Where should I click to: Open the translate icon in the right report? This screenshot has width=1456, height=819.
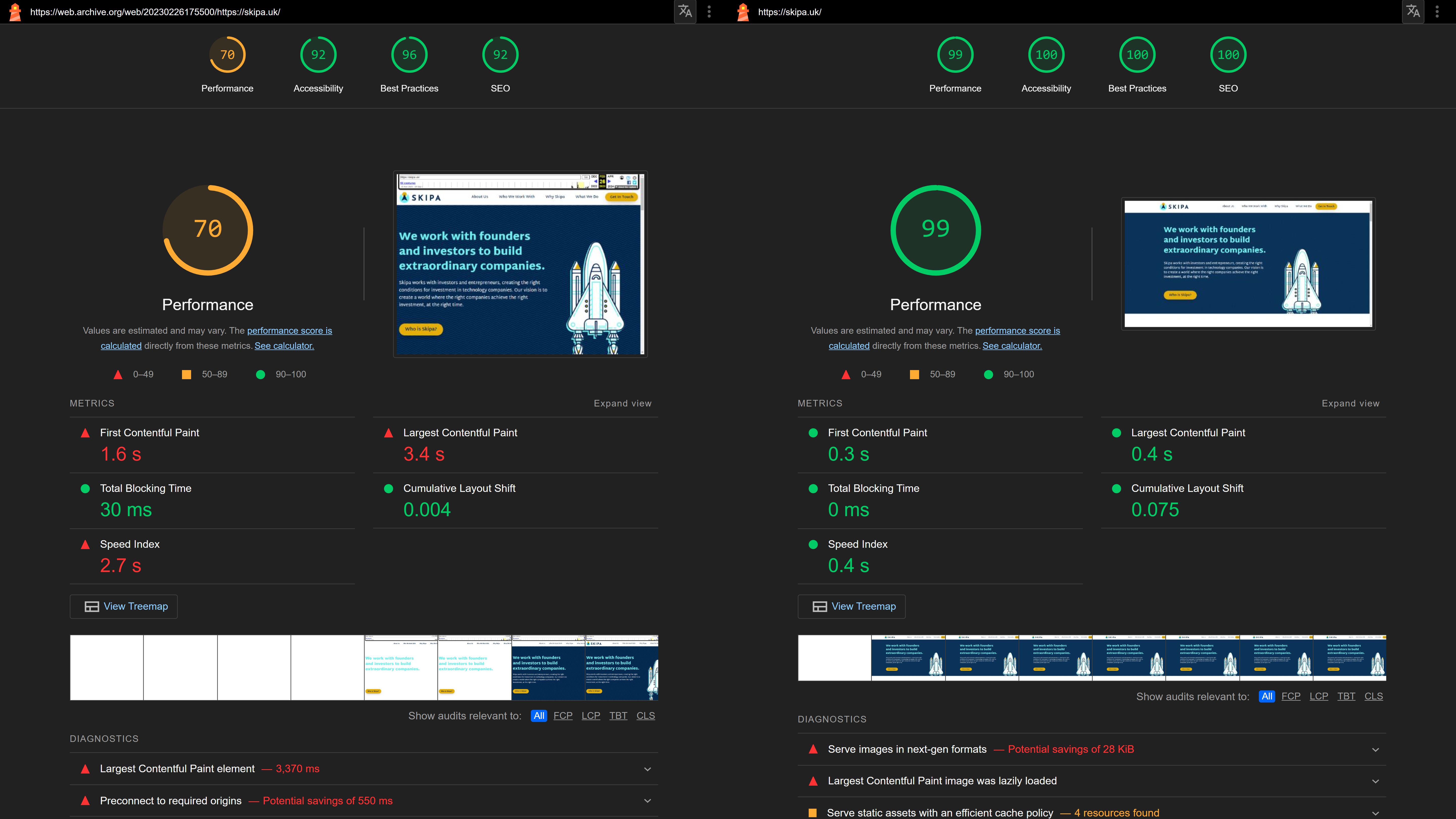point(1413,11)
